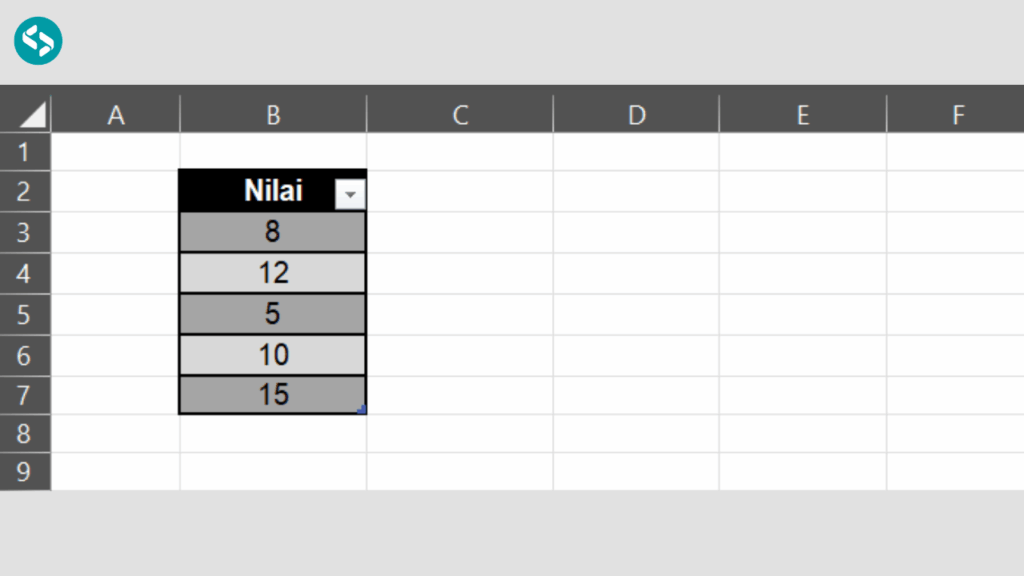
Task: Open the Nilai column filter dropdown
Action: [x=351, y=192]
